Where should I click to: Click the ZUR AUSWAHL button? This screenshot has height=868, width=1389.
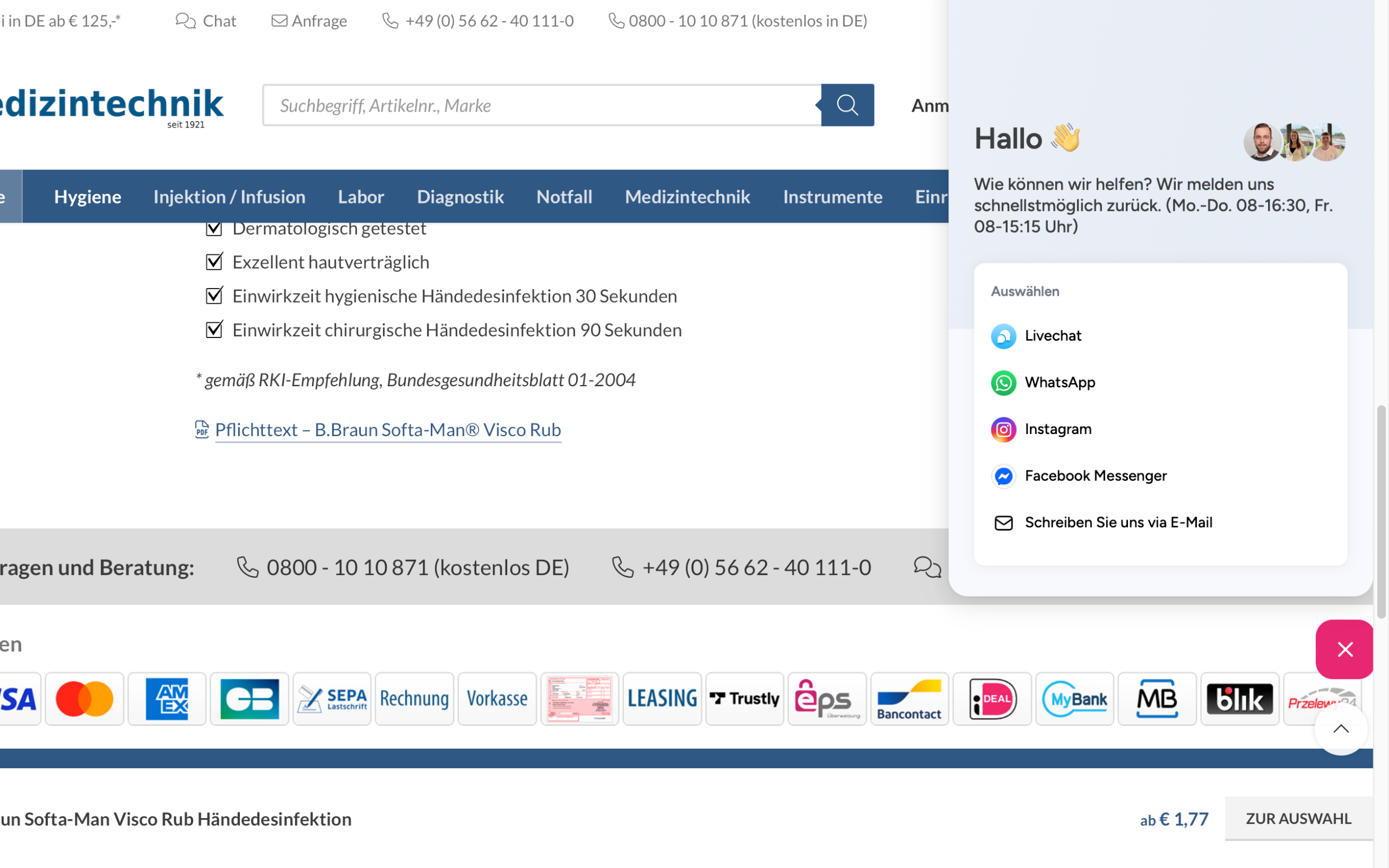pos(1298,818)
